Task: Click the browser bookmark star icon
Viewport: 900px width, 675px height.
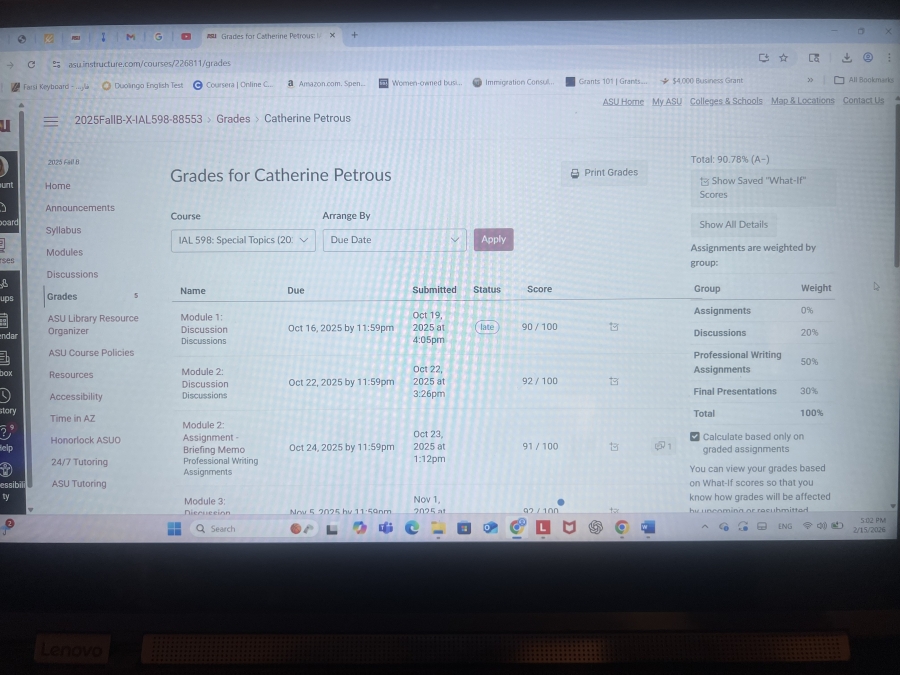Action: point(783,58)
